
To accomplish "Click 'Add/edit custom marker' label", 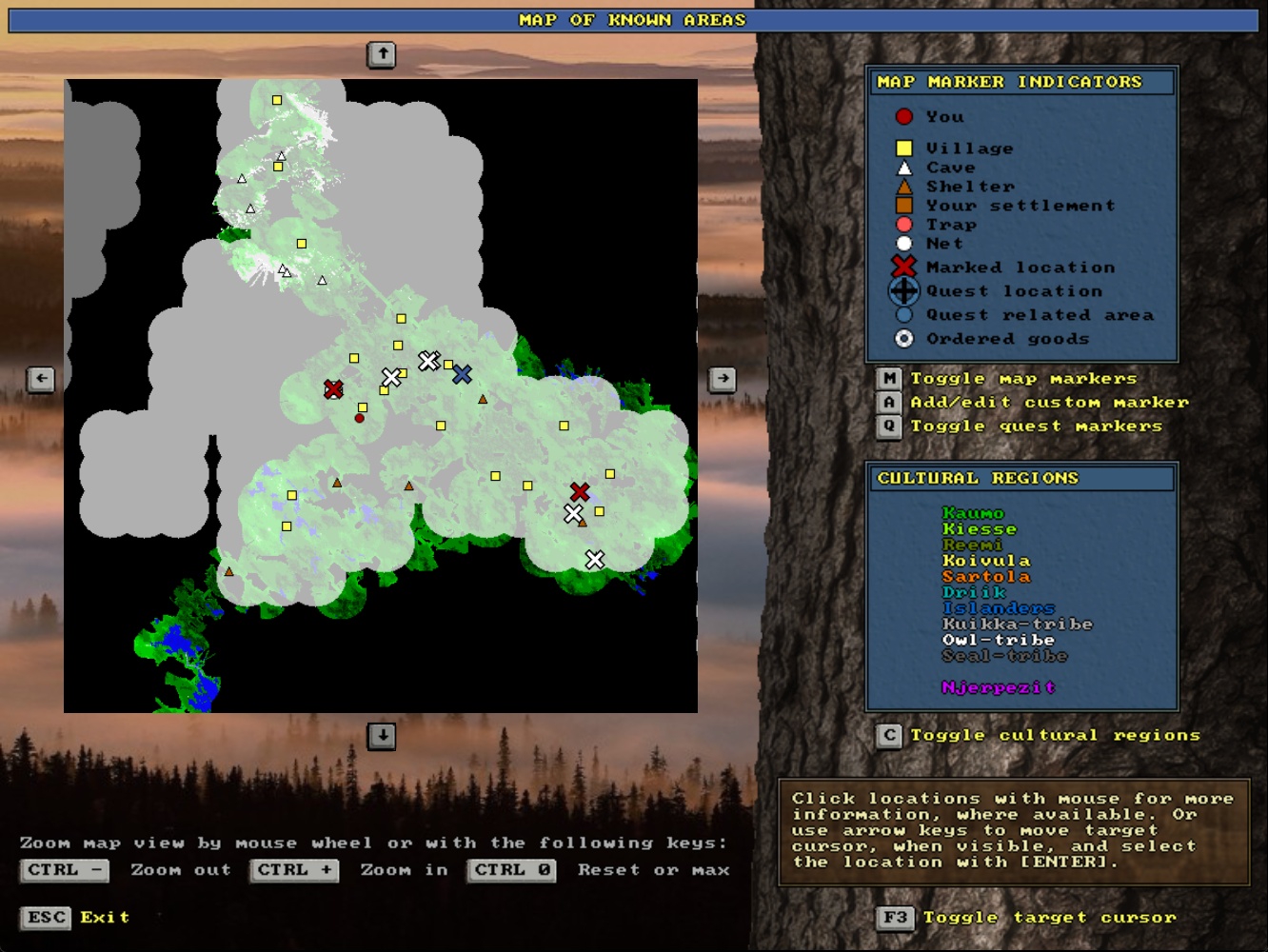I will [1049, 403].
